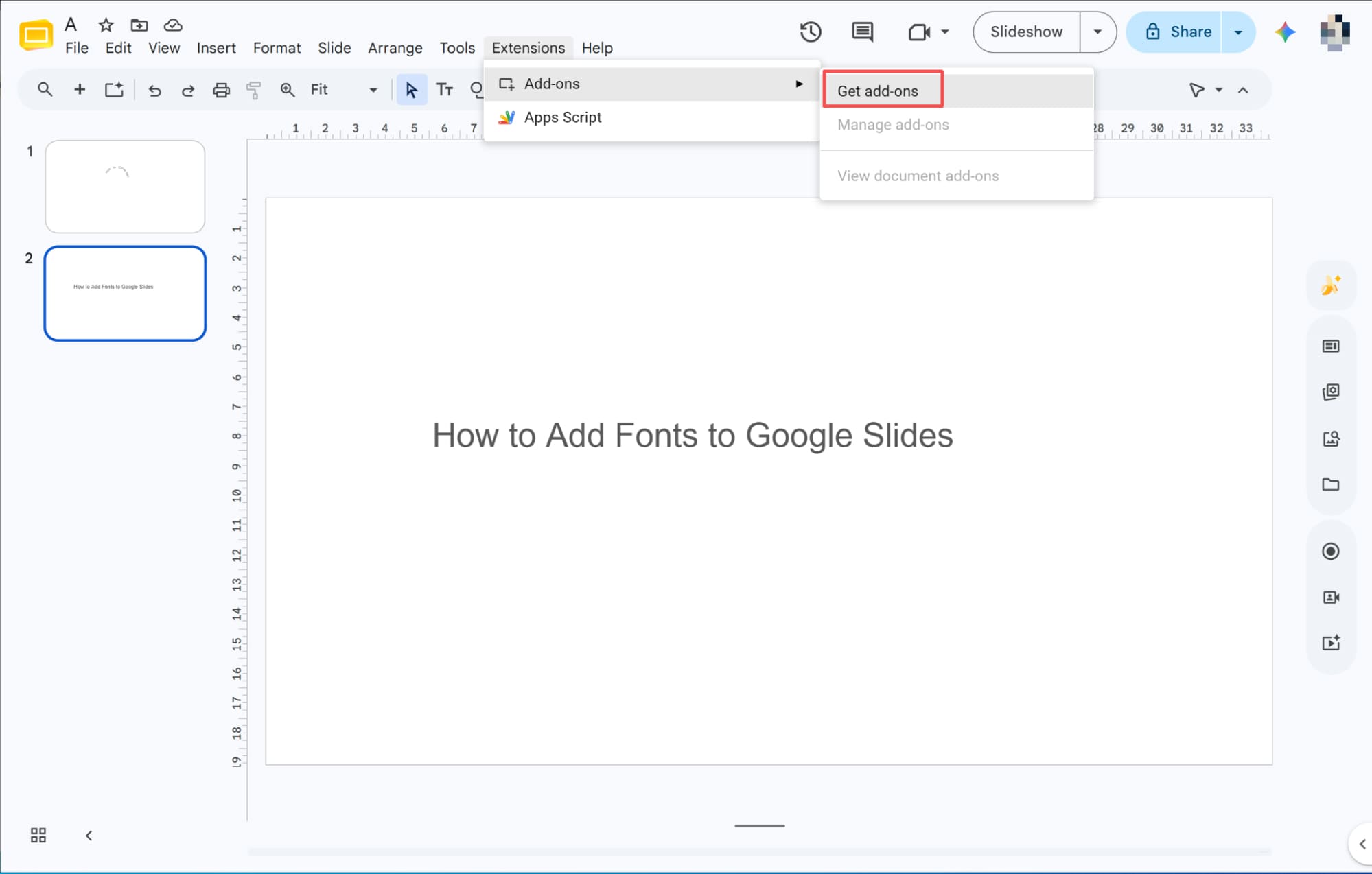Click the speaker notes drag handle
1372x874 pixels.
pos(759,826)
